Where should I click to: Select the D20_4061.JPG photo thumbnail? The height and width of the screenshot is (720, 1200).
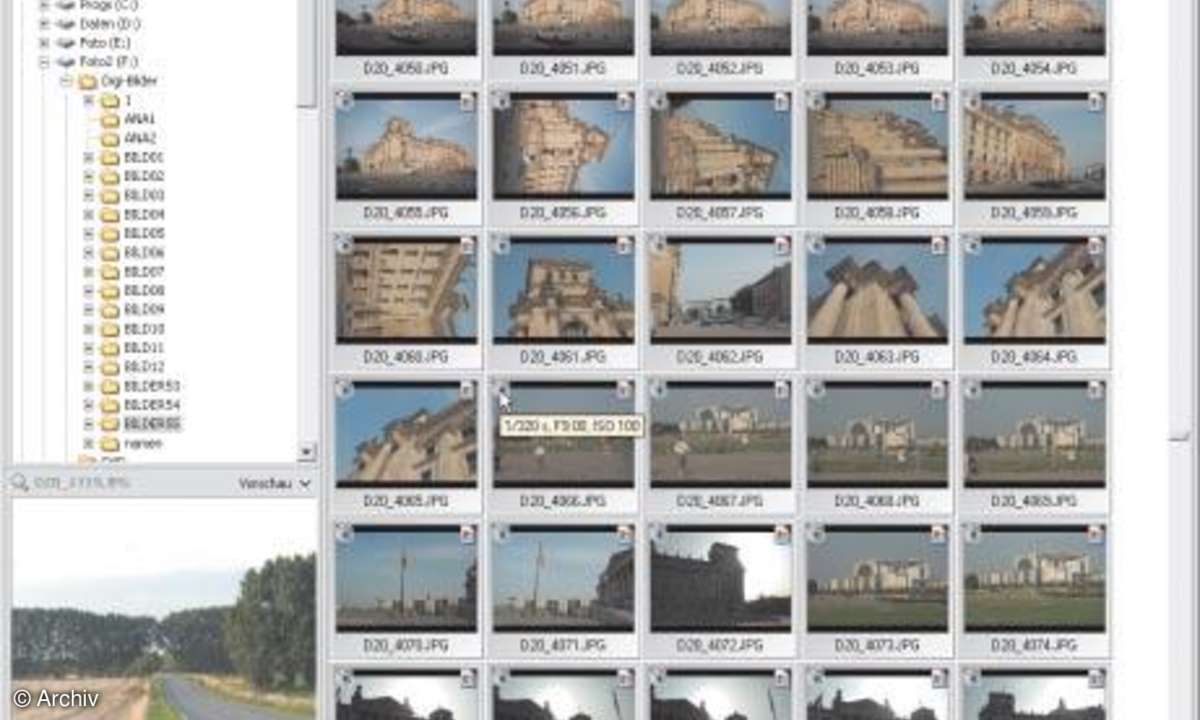563,290
